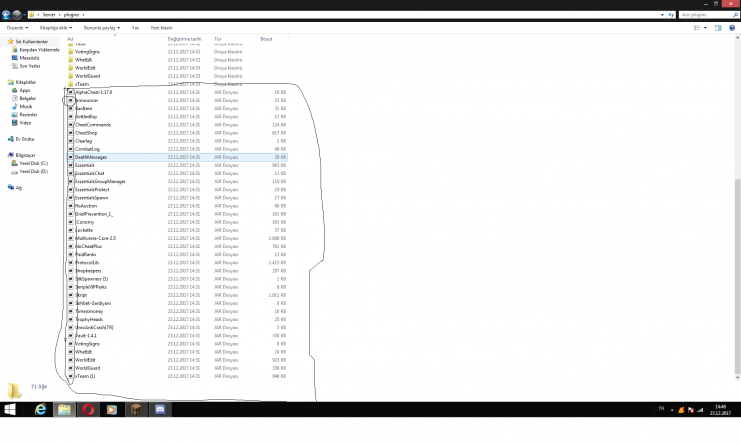The image size is (741, 445).
Task: Sort by the 'Boyut' column header
Action: pyautogui.click(x=267, y=39)
